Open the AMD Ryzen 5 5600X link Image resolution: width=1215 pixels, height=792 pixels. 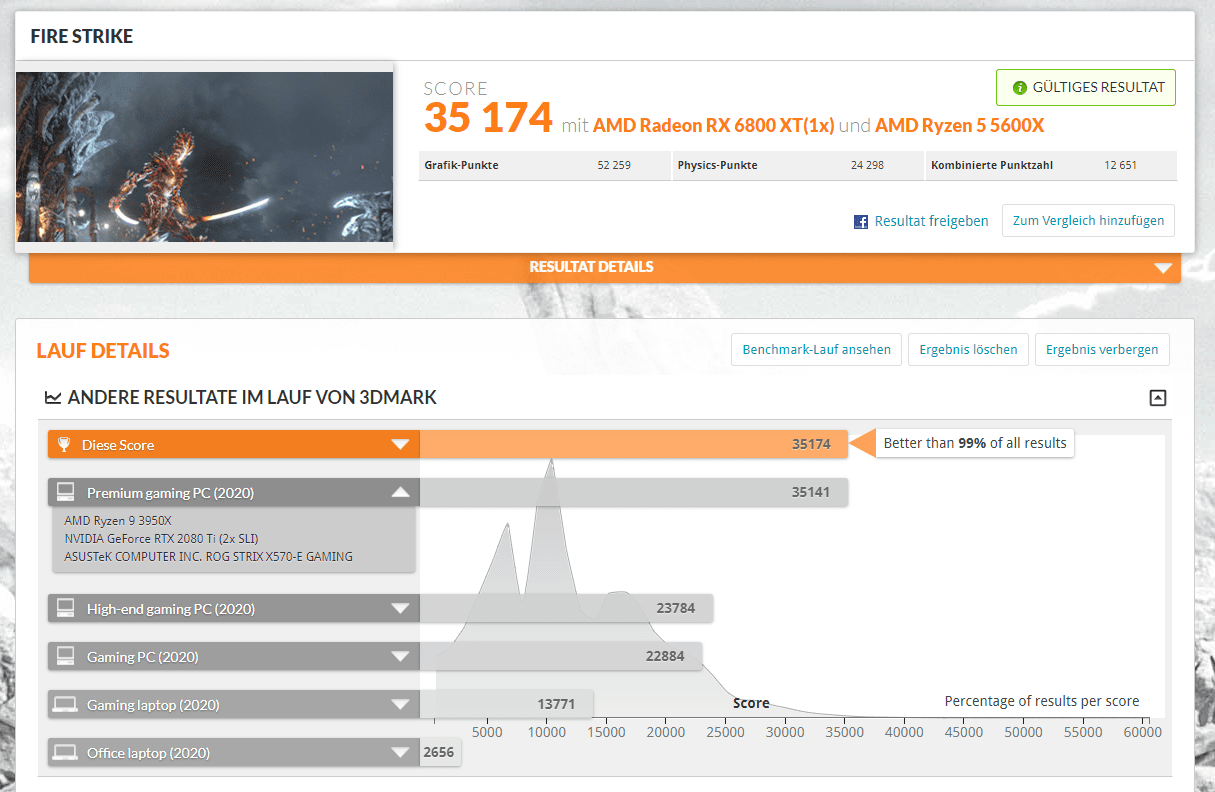tap(959, 126)
